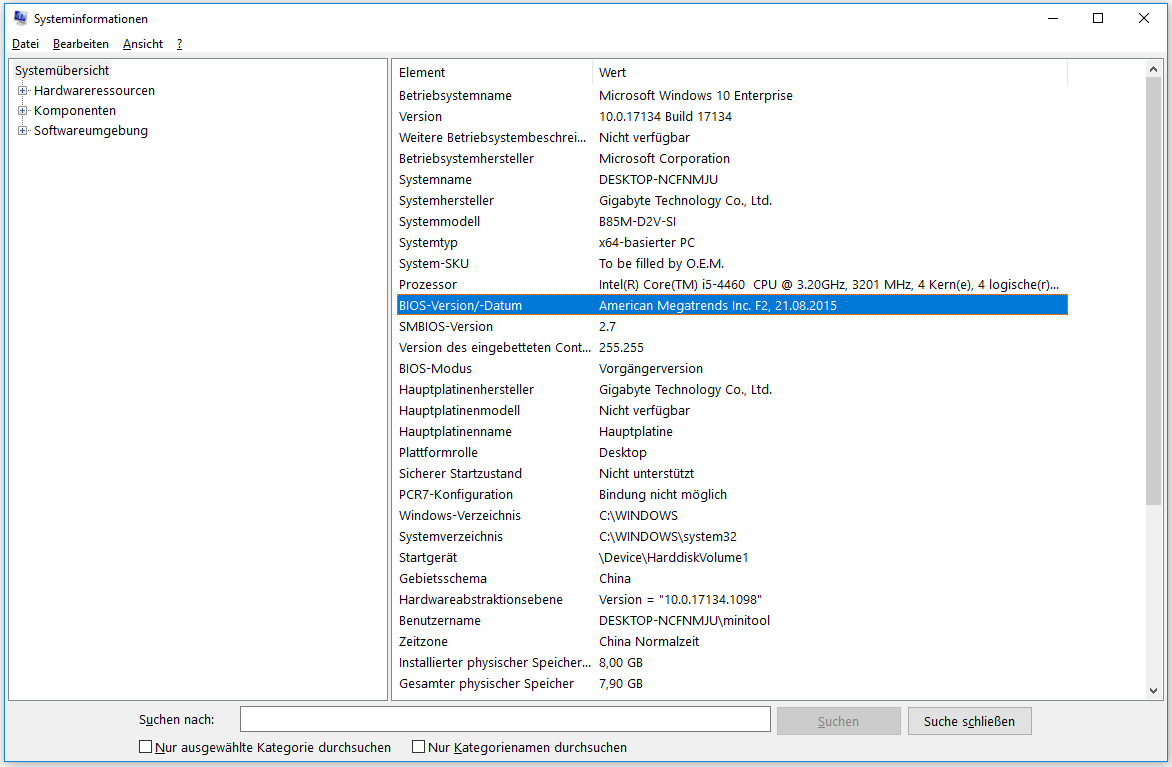Screen dimensions: 1172x767
Task: Select the Komponenten tree item
Action: (75, 111)
